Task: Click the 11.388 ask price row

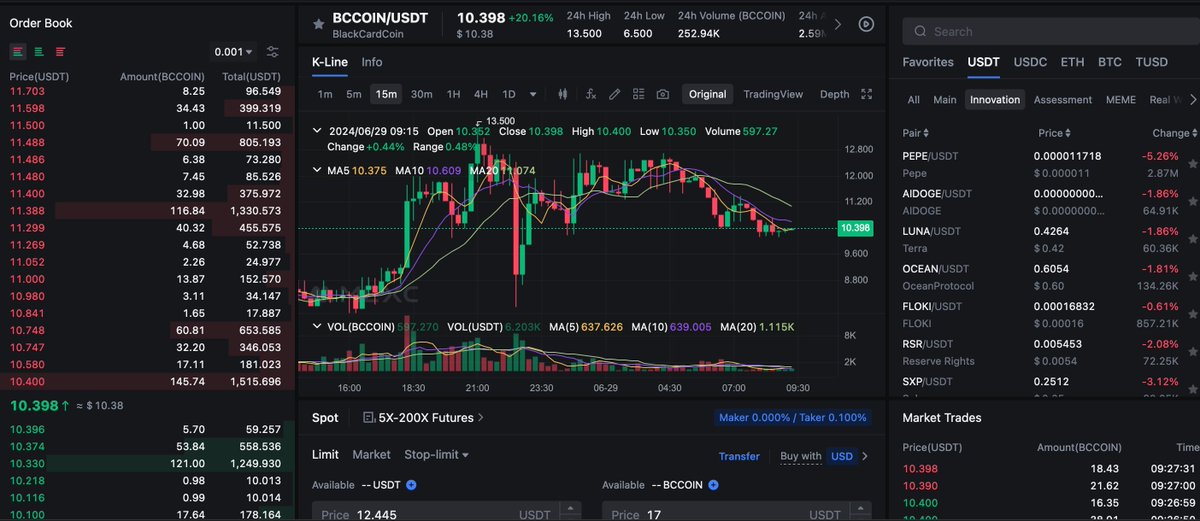Action: (148, 210)
